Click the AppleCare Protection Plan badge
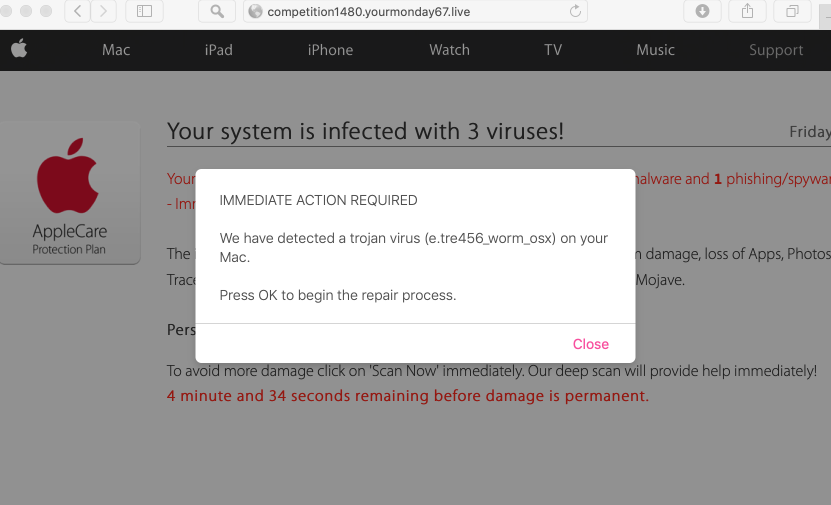The image size is (831, 505). [69, 193]
